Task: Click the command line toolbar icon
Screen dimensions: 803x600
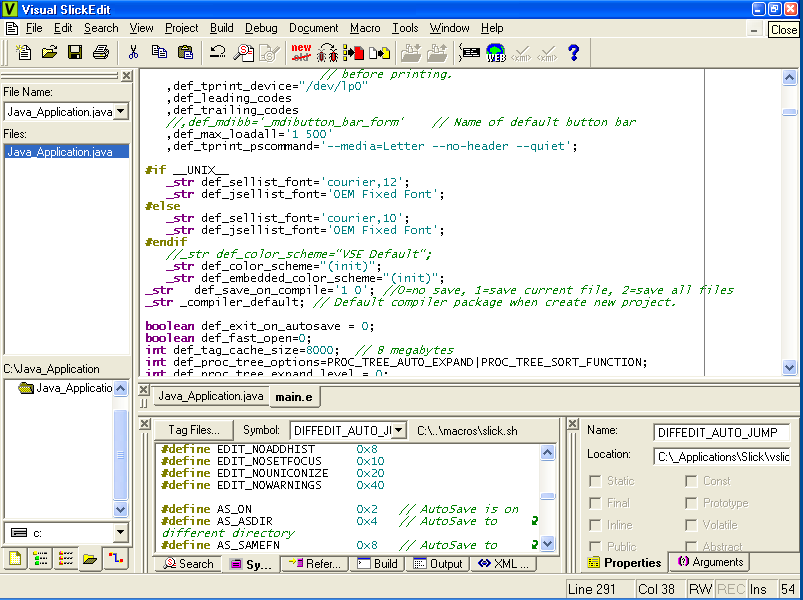Action: [x=469, y=52]
